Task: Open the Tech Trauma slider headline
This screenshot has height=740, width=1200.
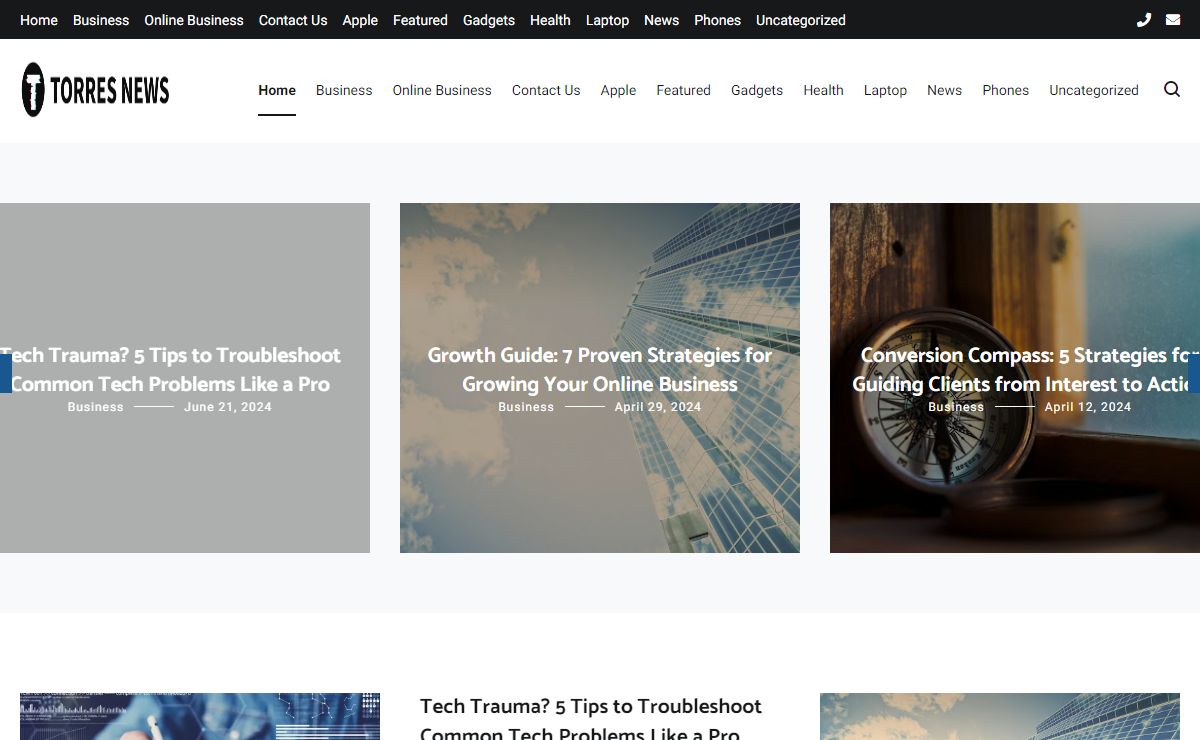Action: point(170,369)
